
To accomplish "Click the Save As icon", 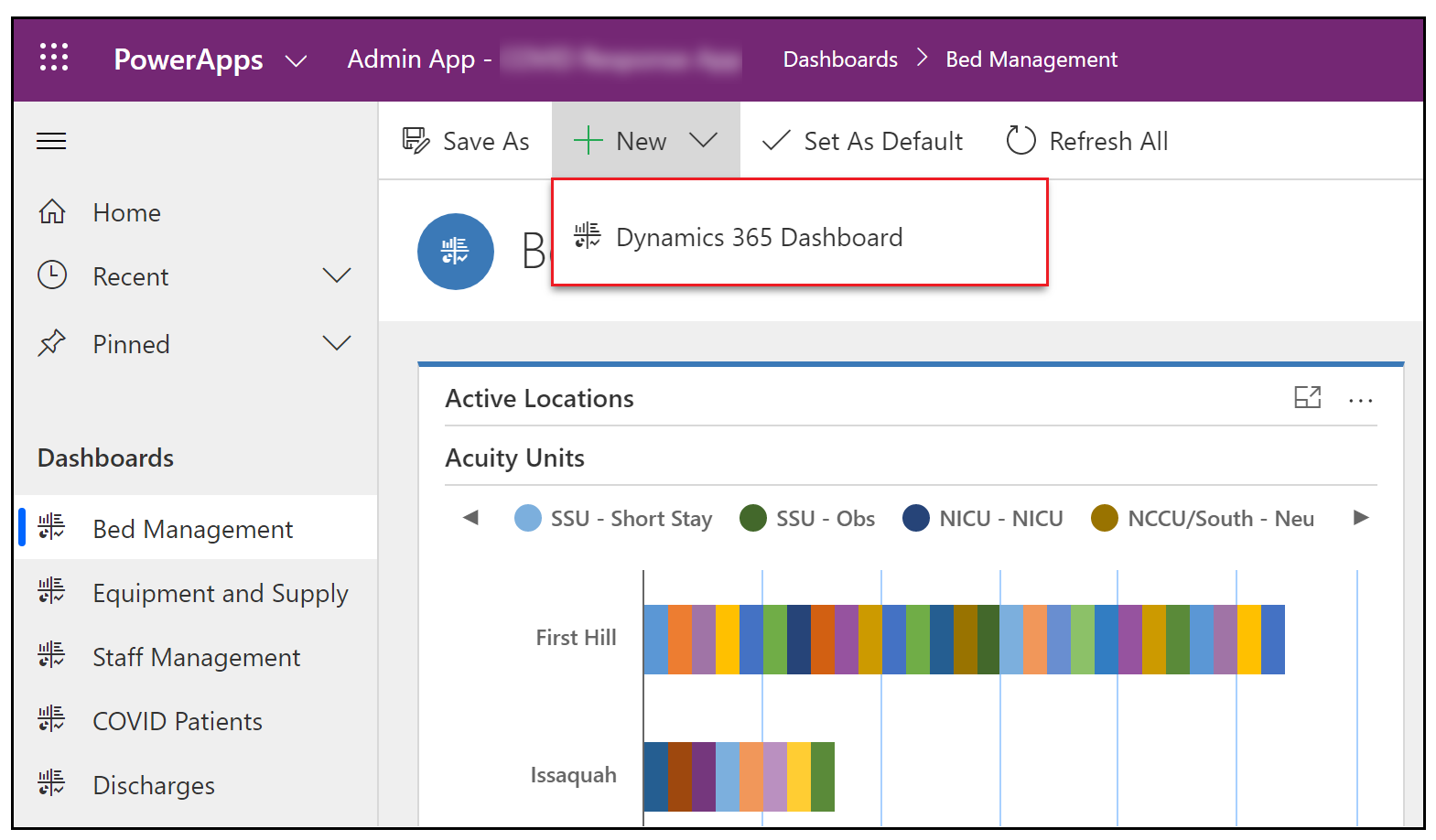I will pyautogui.click(x=416, y=141).
